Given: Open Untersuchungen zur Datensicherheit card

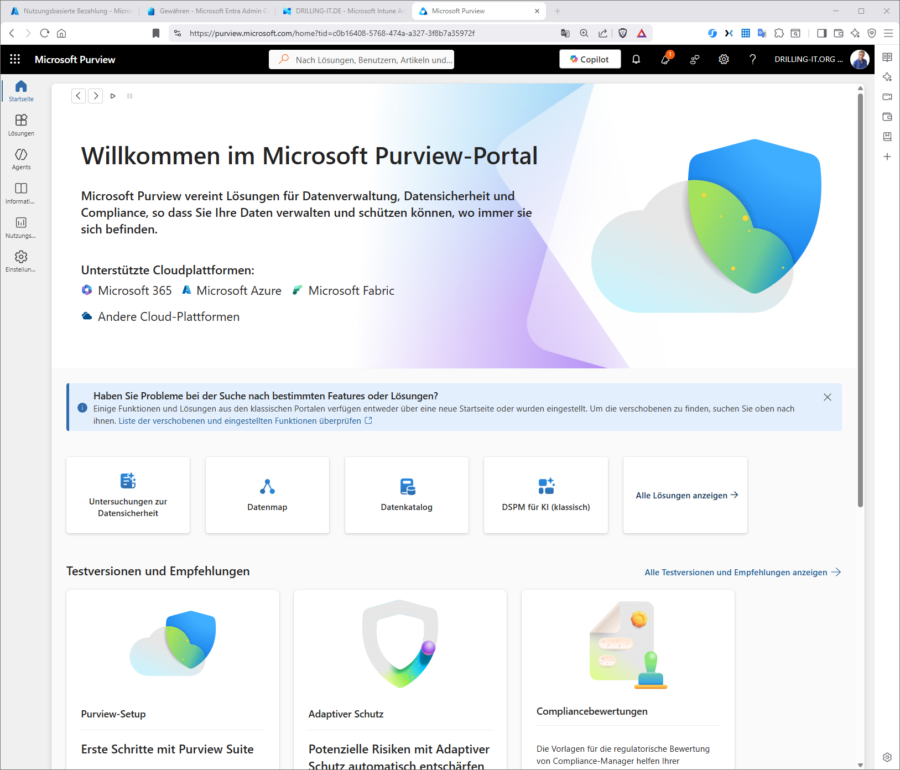Looking at the screenshot, I should tap(128, 495).
